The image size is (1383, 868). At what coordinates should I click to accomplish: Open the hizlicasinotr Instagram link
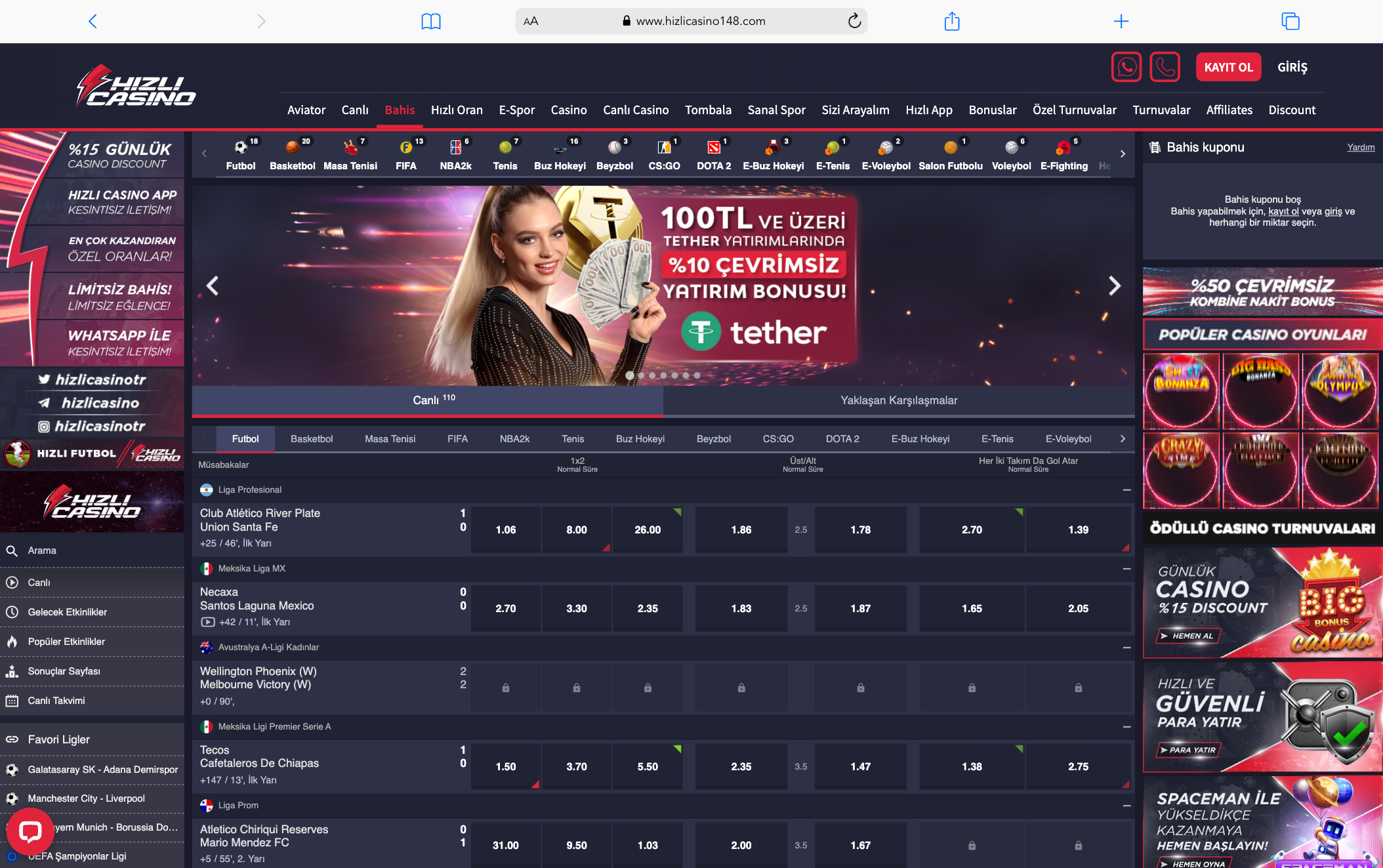tap(92, 426)
